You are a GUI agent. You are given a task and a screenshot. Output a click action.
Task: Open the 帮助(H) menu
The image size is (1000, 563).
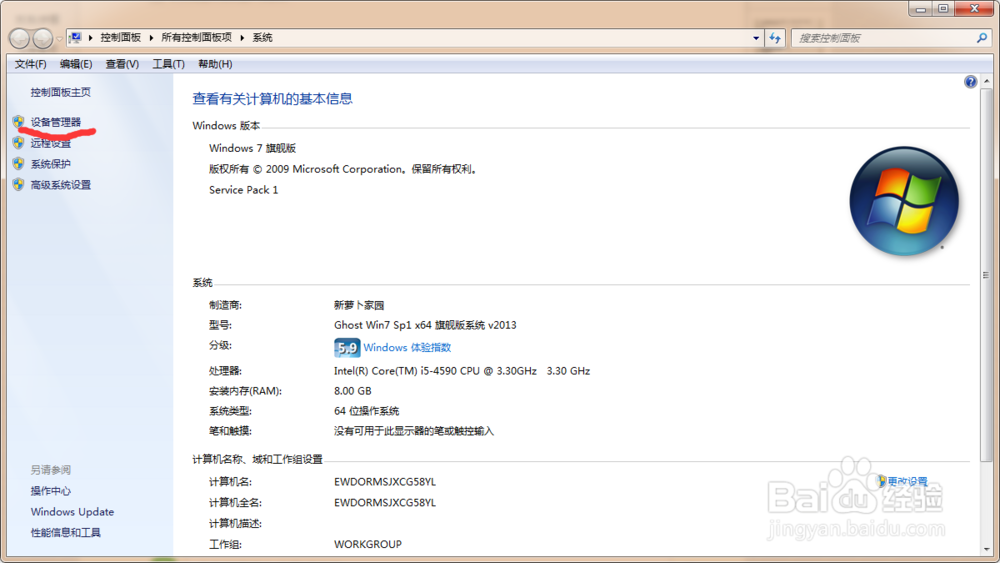point(215,64)
